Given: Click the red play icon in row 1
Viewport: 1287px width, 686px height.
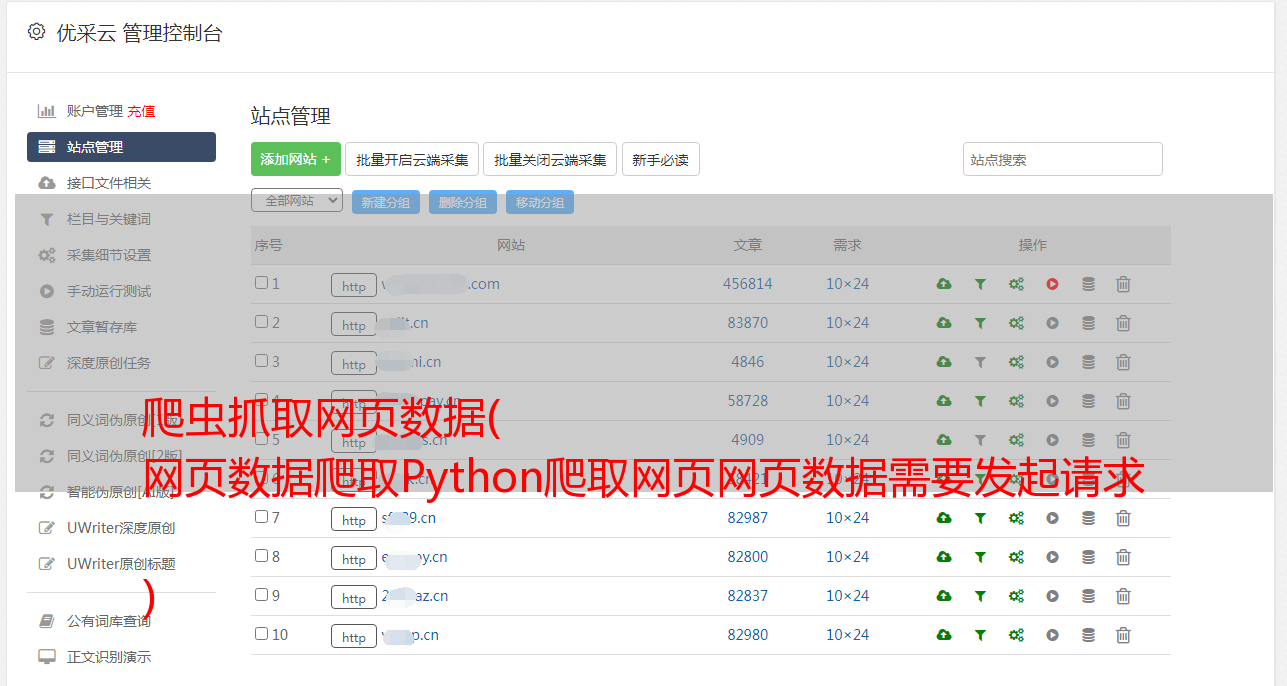Looking at the screenshot, I should 1052,284.
